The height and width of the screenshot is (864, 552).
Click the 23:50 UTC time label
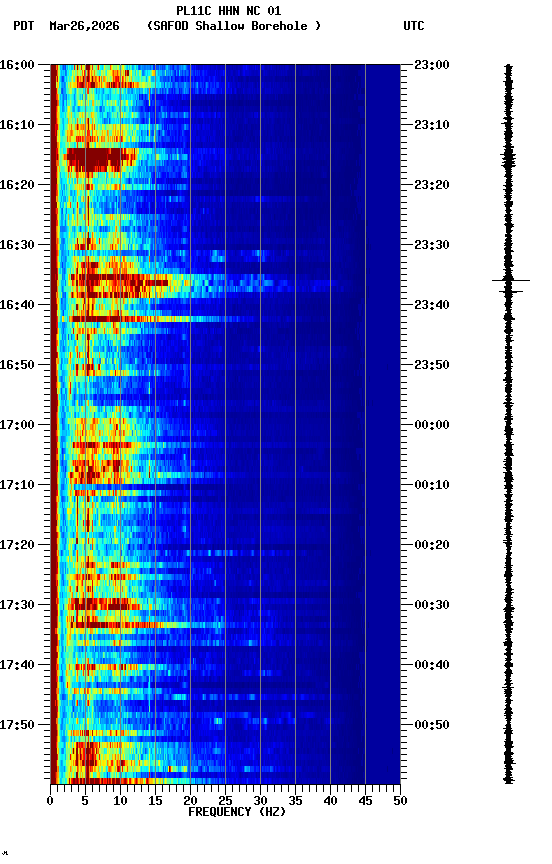pyautogui.click(x=432, y=365)
